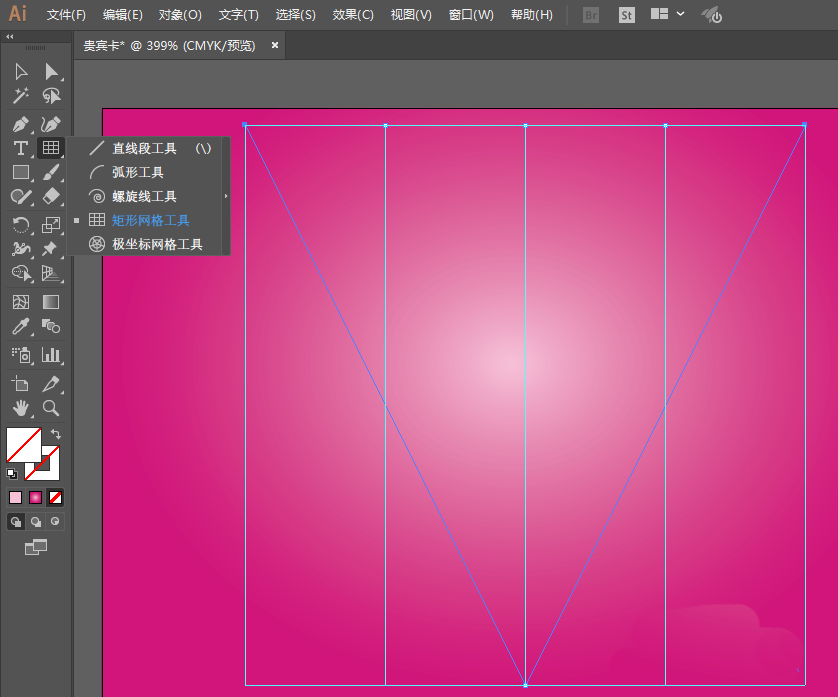The height and width of the screenshot is (697, 838).
Task: Tear off flyout via side arrow
Action: (x=226, y=196)
